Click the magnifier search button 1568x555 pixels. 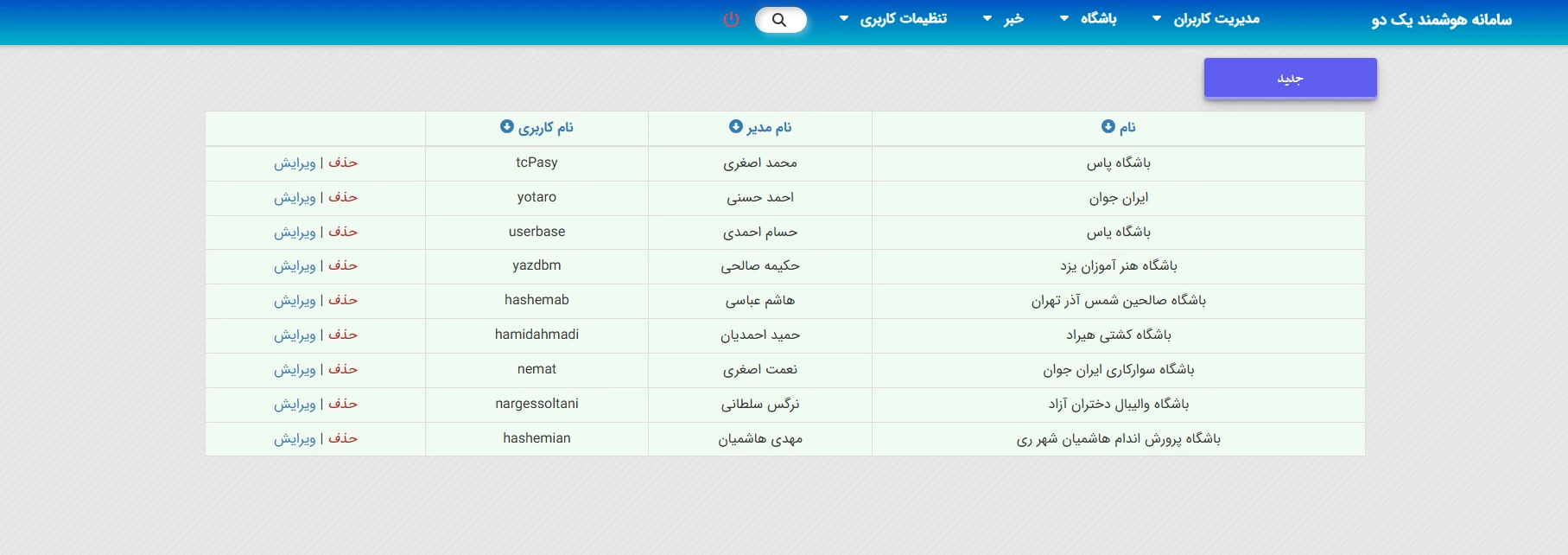780,20
